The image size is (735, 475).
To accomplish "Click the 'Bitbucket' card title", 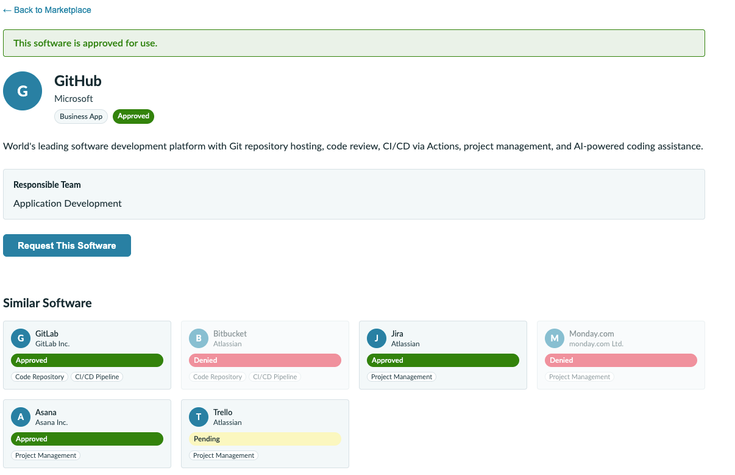I will pos(230,333).
